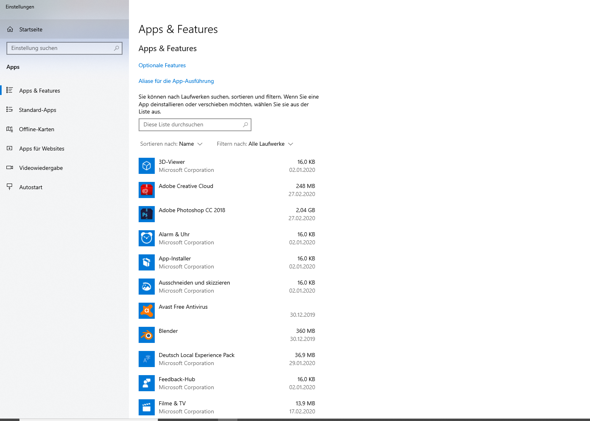Click the Avast Free Antivirus orange icon

(x=146, y=311)
